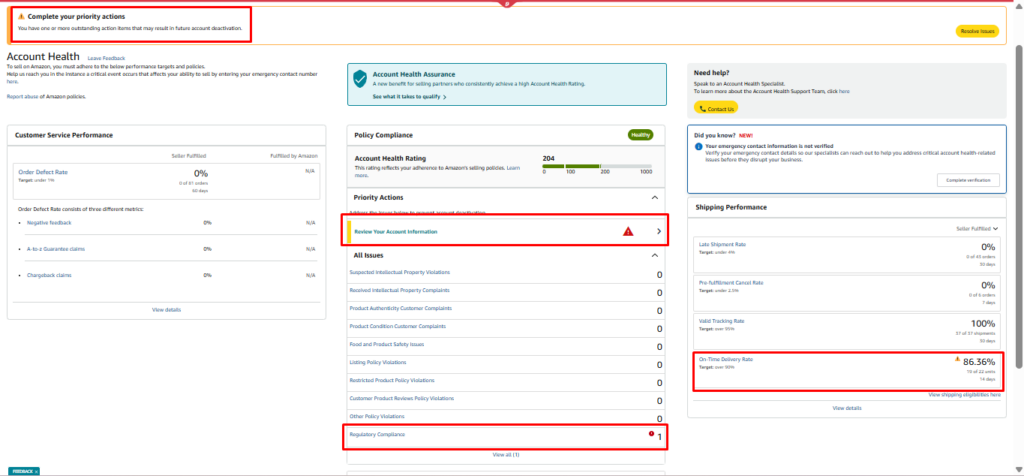The width and height of the screenshot is (1024, 476).
Task: Open Restricted Product Policy Violations
Action: (392, 380)
